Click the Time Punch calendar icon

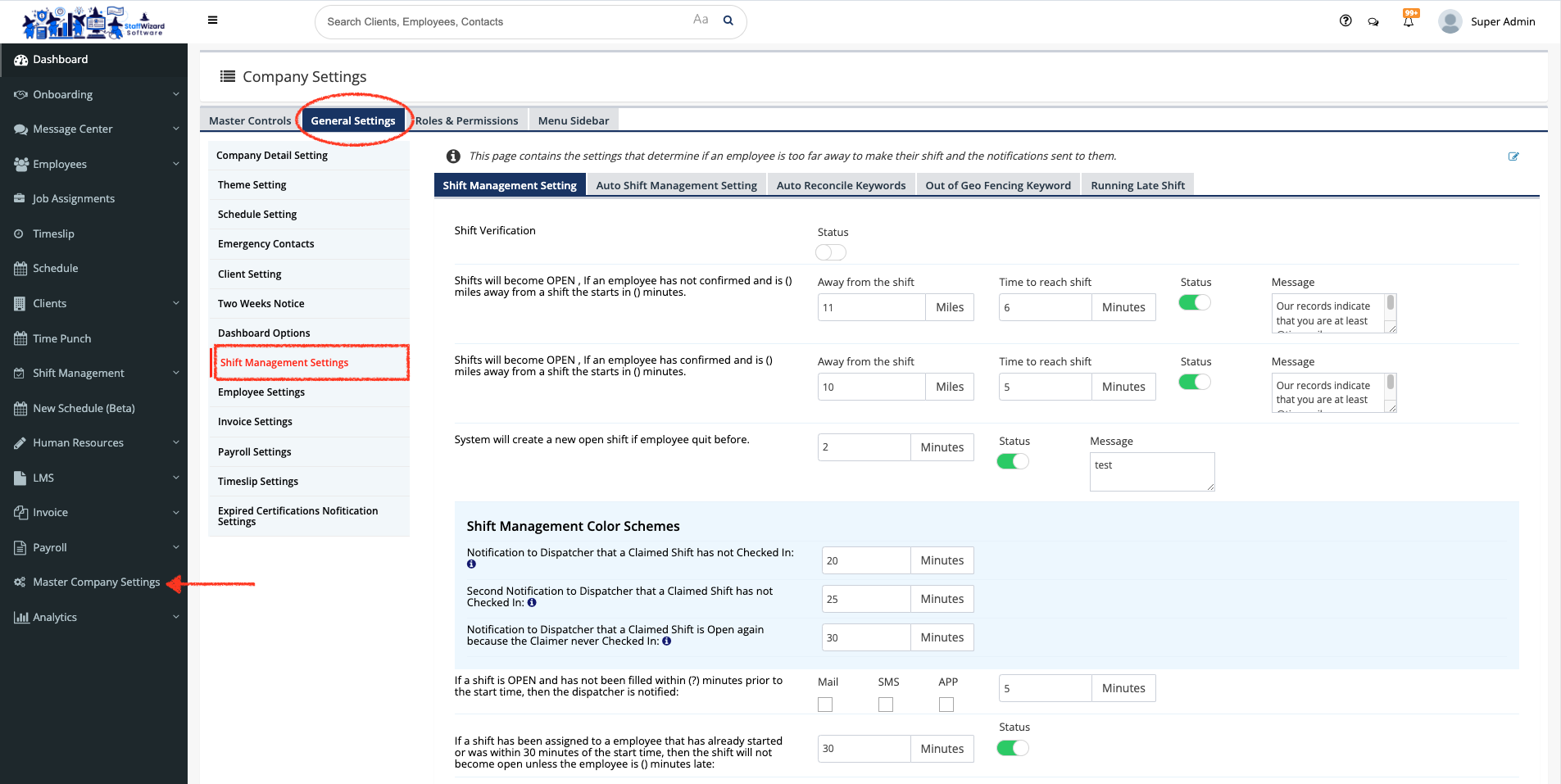20,339
